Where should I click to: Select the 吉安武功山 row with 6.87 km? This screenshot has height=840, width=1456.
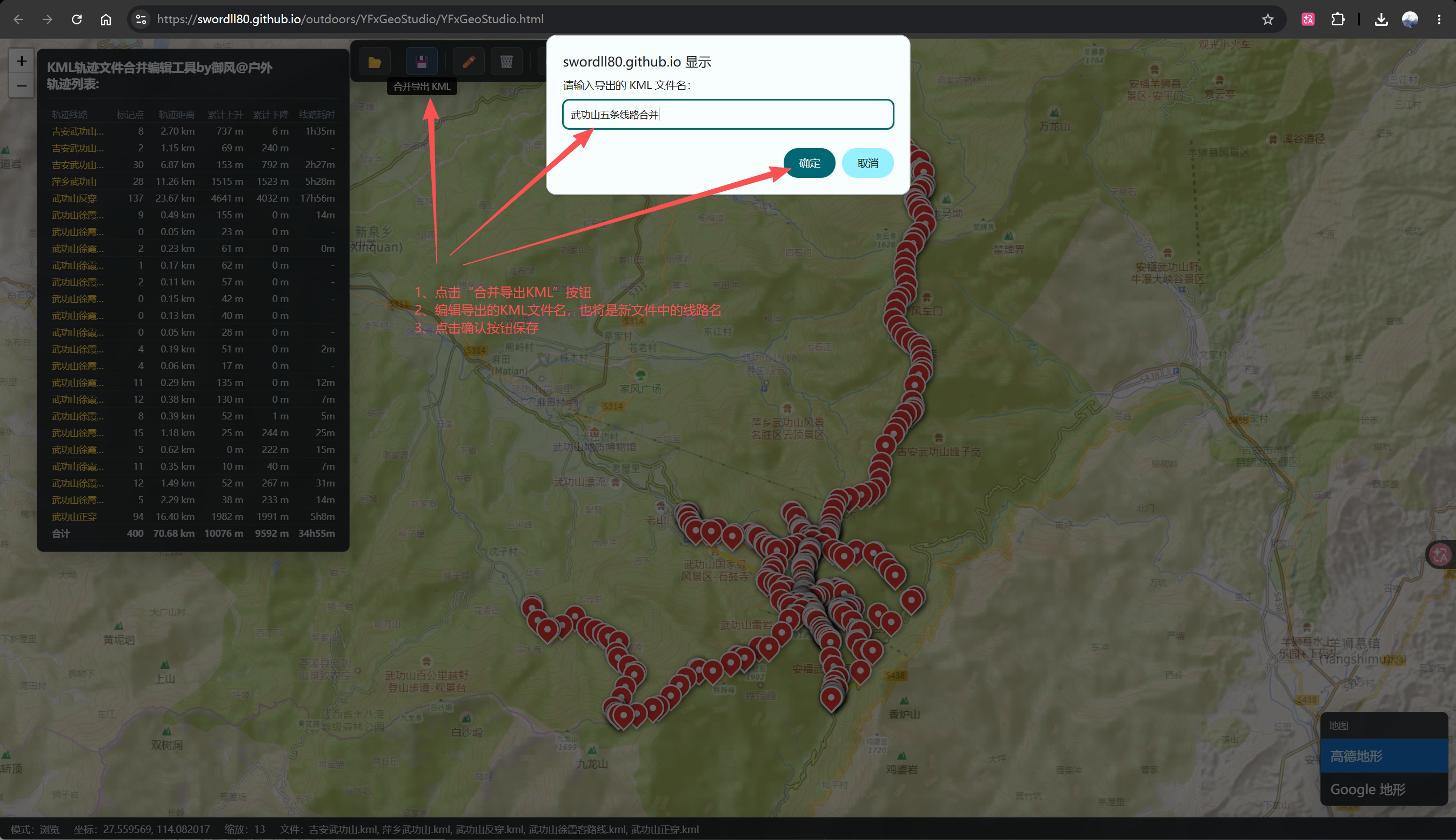193,164
